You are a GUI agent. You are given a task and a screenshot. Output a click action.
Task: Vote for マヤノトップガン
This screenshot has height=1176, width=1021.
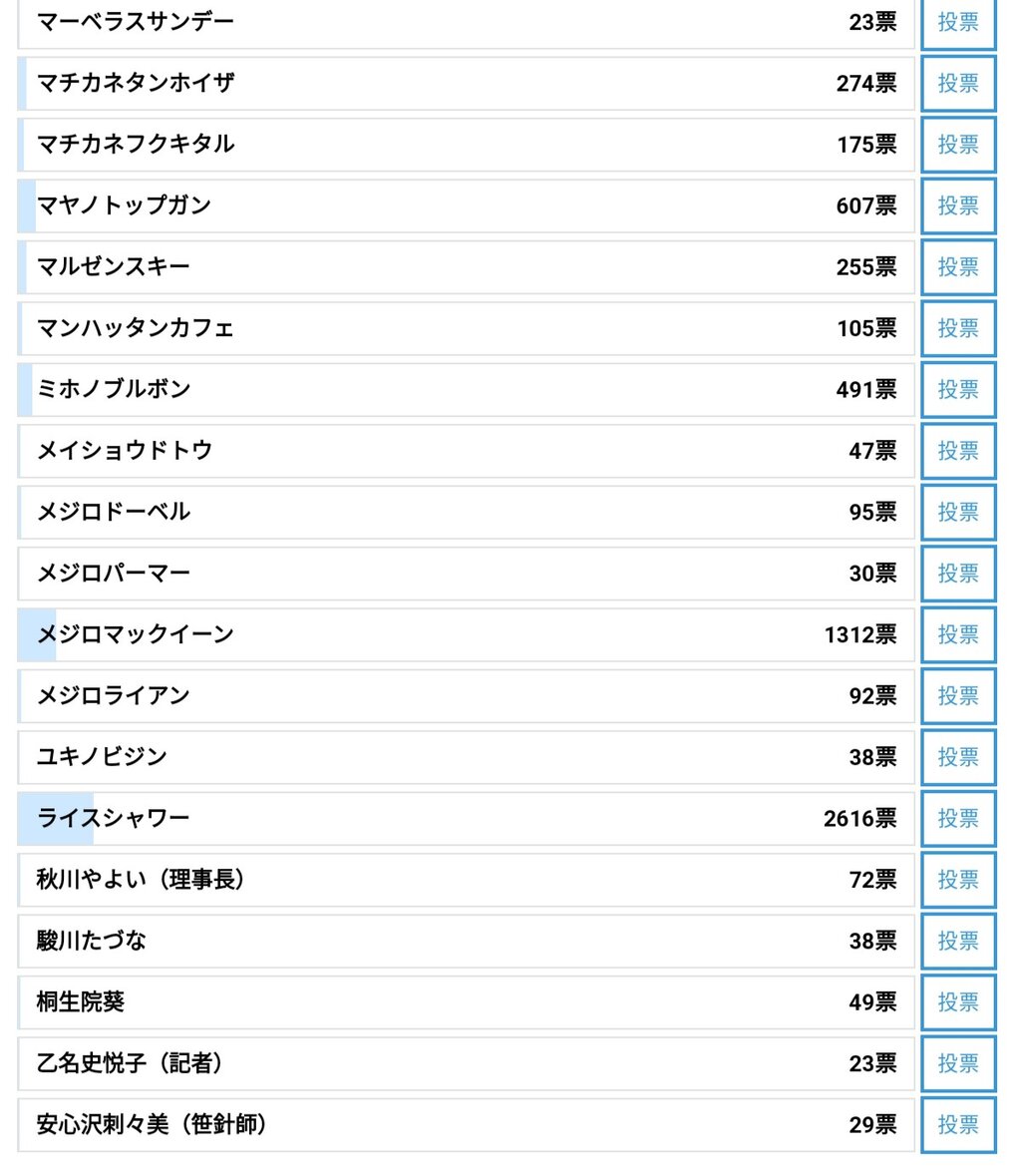[x=957, y=205]
